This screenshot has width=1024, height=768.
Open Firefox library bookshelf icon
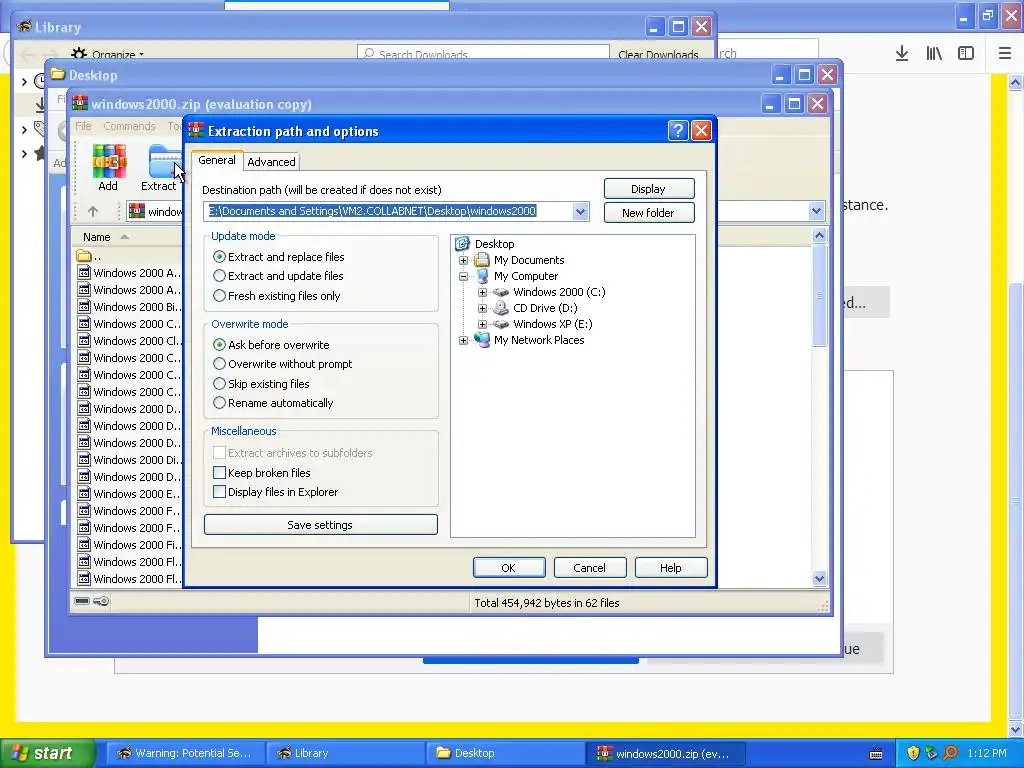[934, 54]
